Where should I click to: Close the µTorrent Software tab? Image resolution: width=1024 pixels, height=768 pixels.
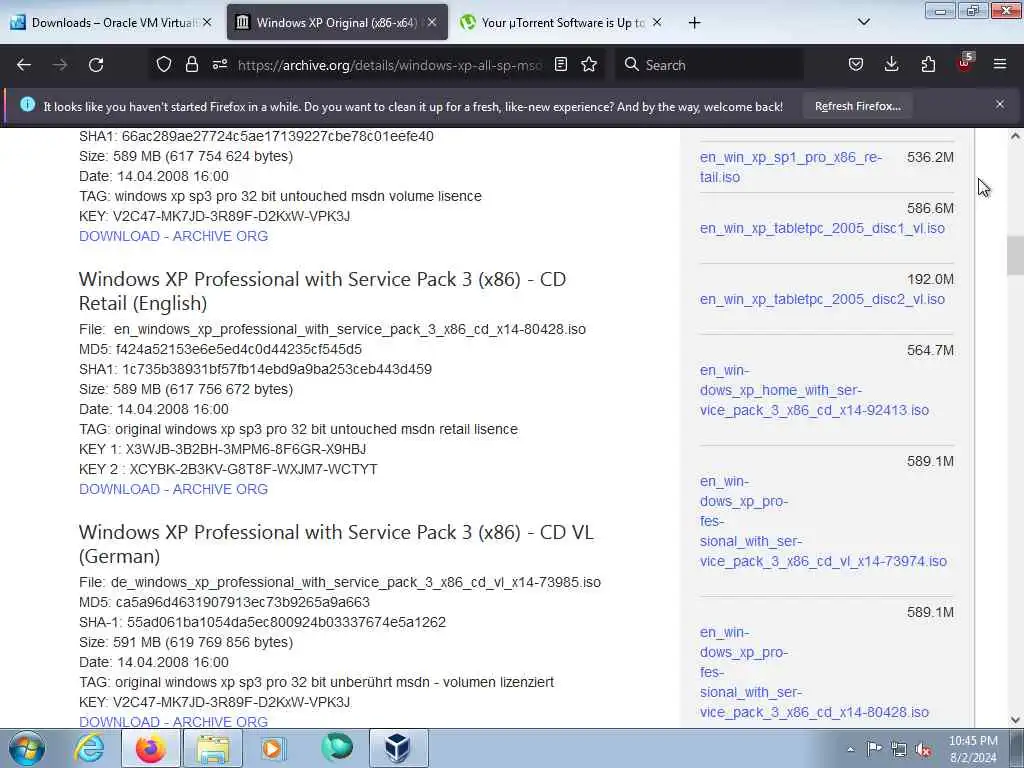coord(657,22)
